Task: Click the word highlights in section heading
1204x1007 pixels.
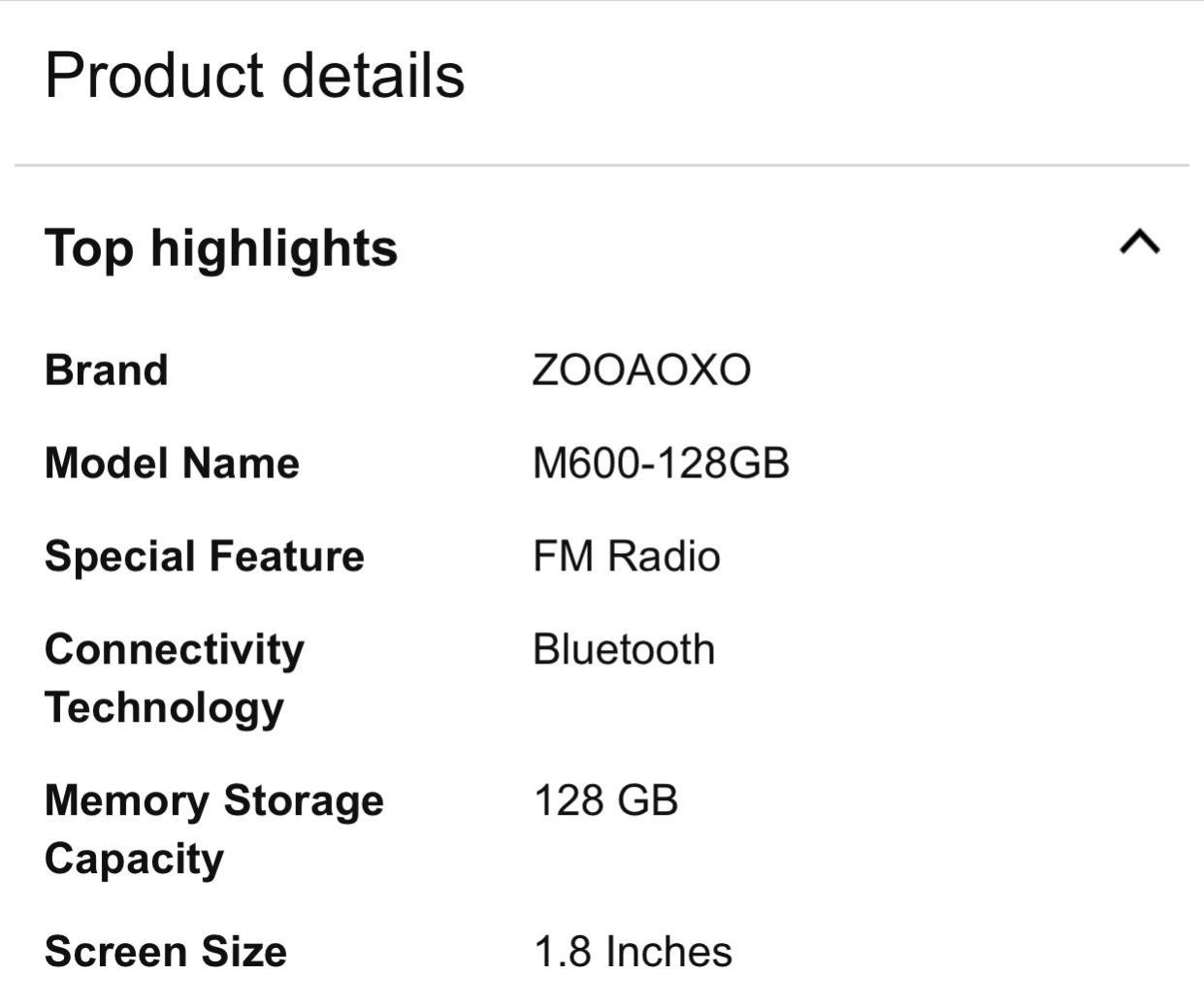Action: point(274,249)
